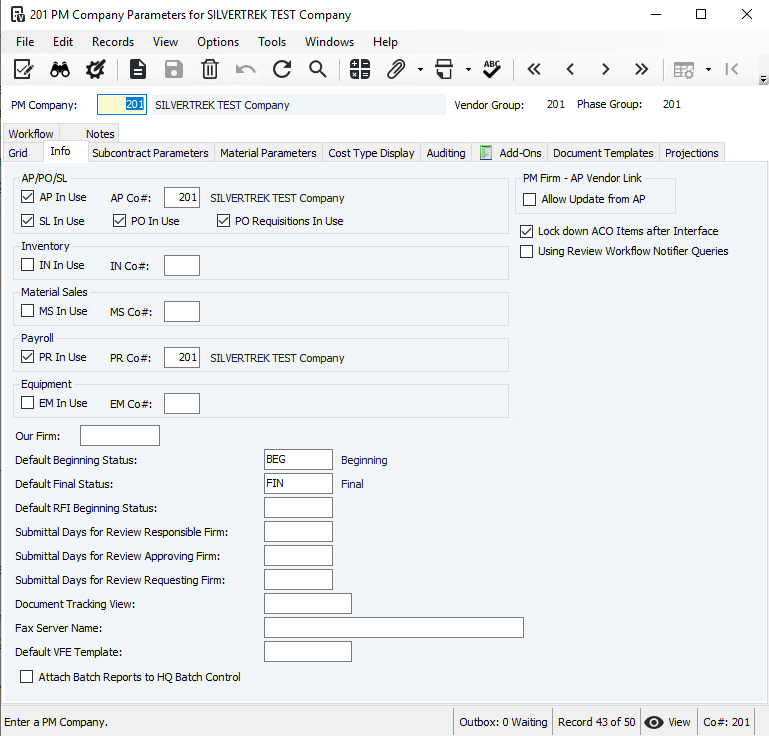Open the Tools menu
769x736 pixels.
(272, 42)
